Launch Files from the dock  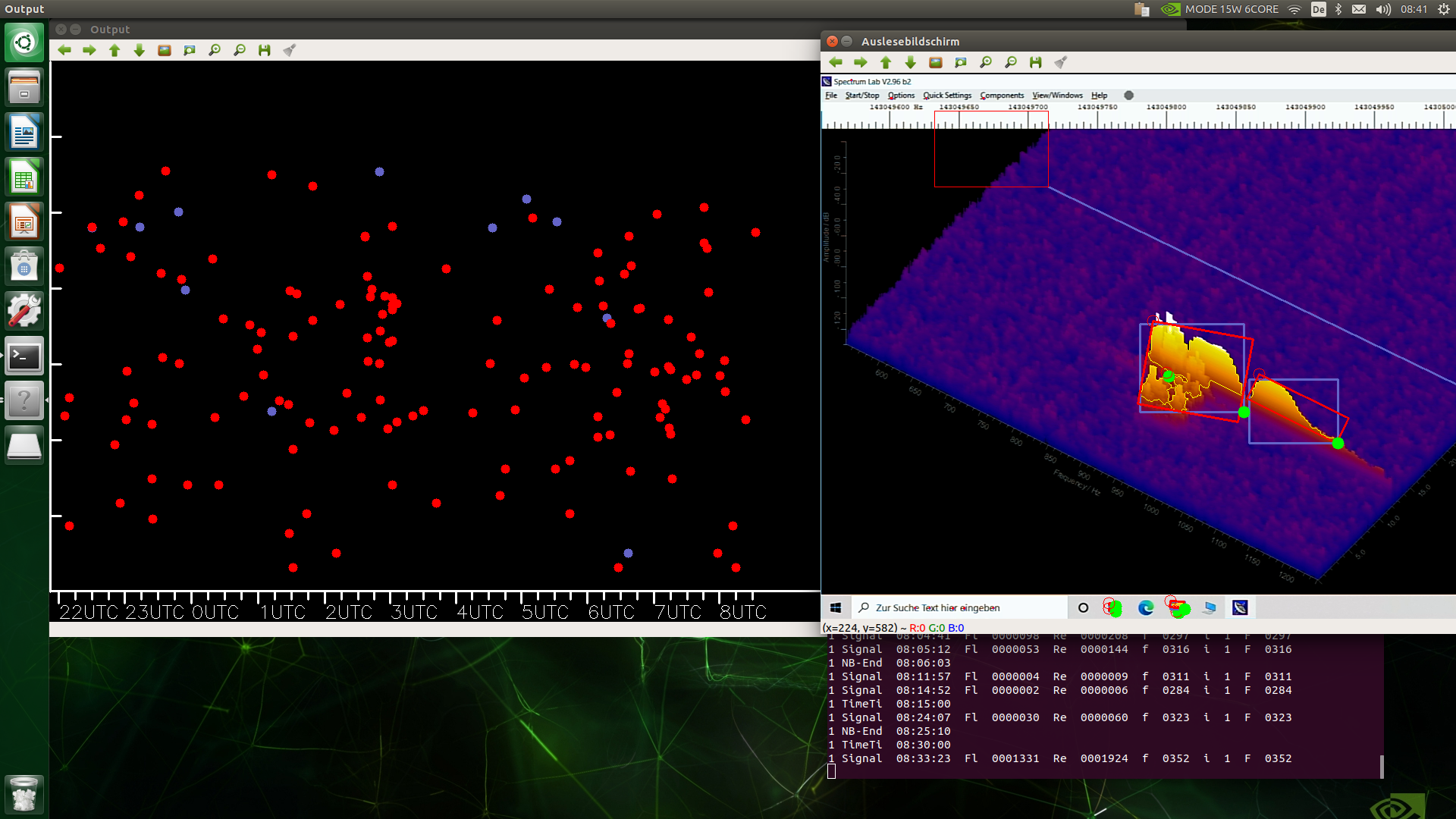(24, 87)
